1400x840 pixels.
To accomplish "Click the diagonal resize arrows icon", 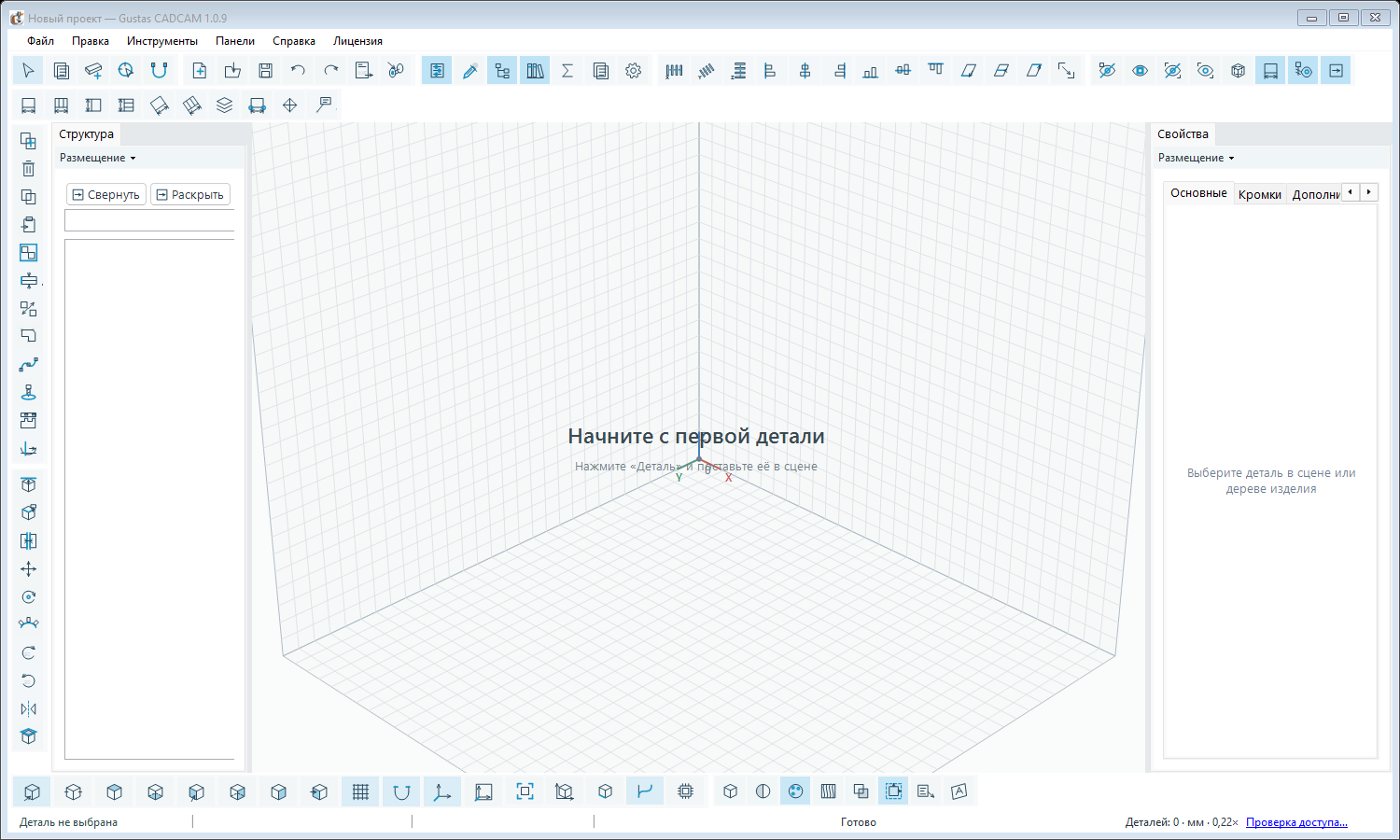I will (x=1066, y=70).
